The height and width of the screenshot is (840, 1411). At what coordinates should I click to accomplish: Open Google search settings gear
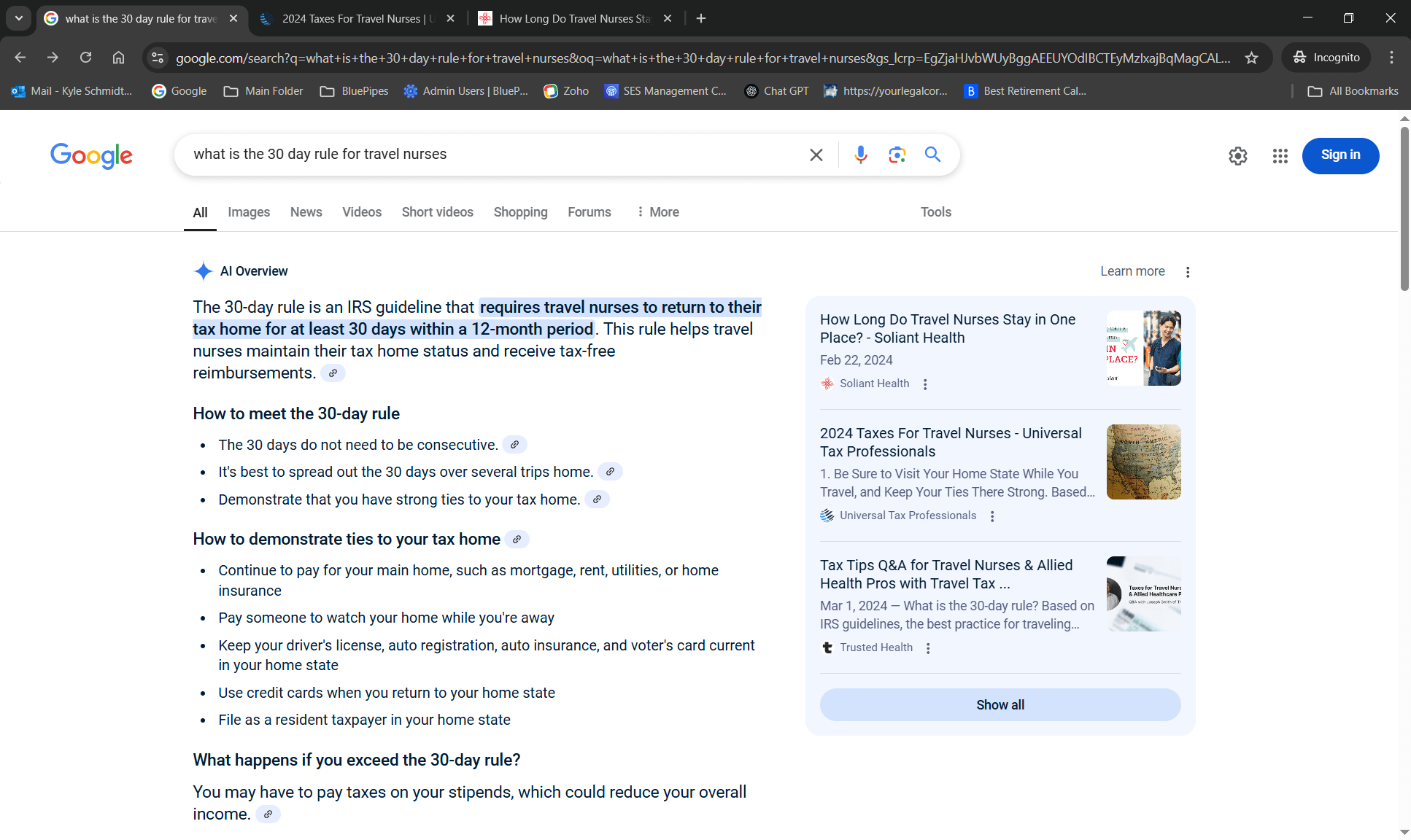(x=1237, y=156)
